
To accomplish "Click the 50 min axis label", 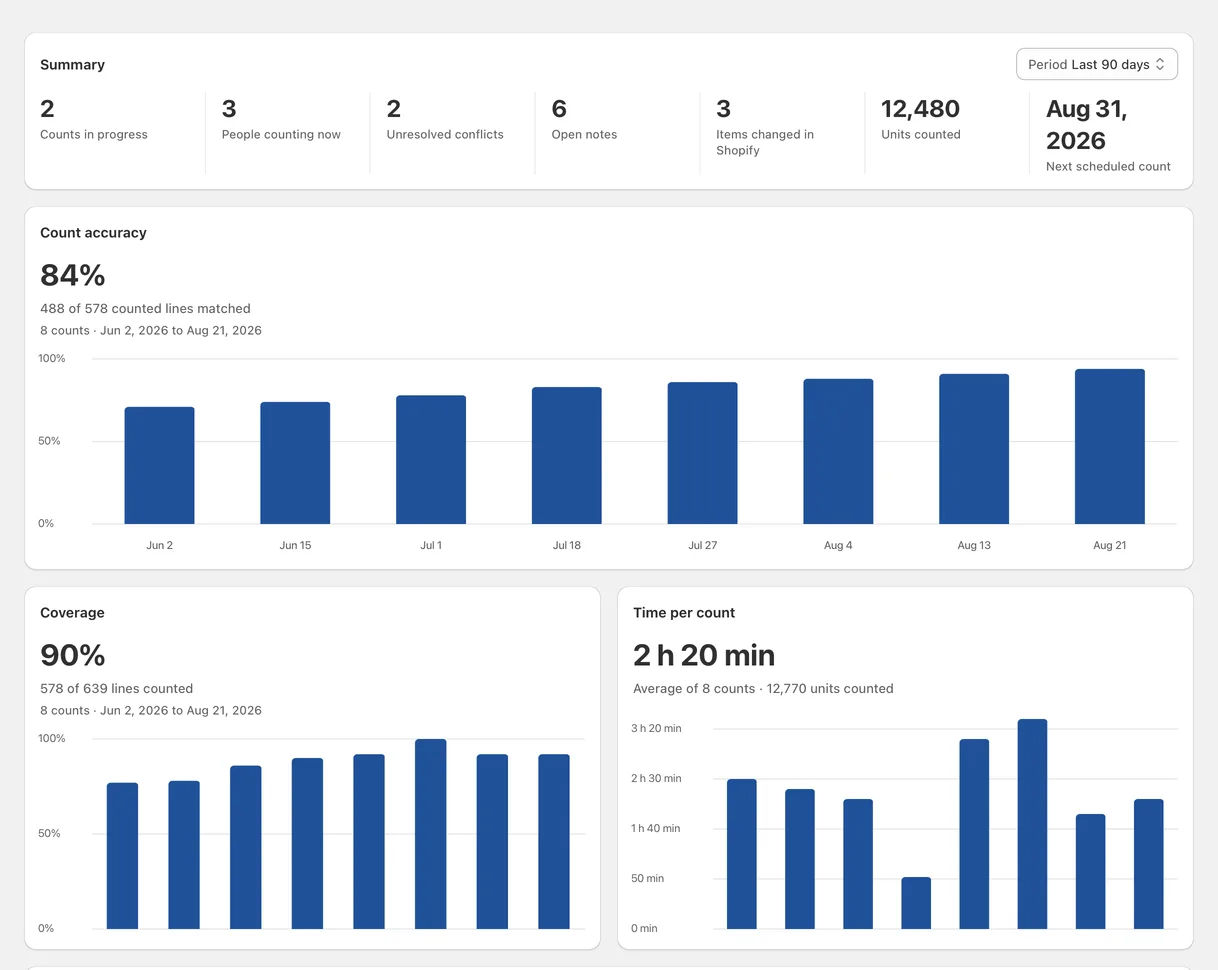I will [647, 878].
